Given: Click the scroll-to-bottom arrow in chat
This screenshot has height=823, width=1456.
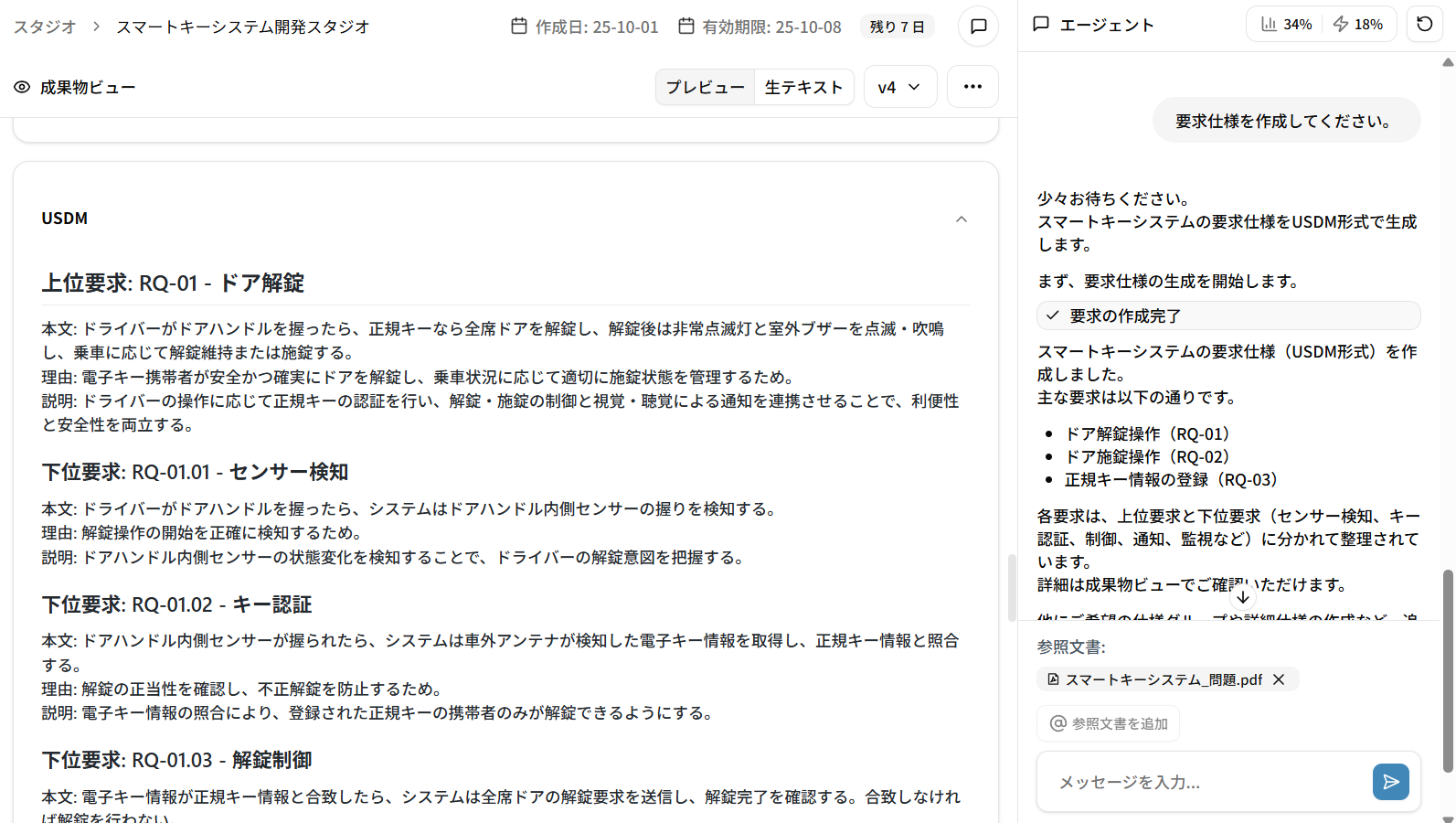Looking at the screenshot, I should coord(1242,597).
